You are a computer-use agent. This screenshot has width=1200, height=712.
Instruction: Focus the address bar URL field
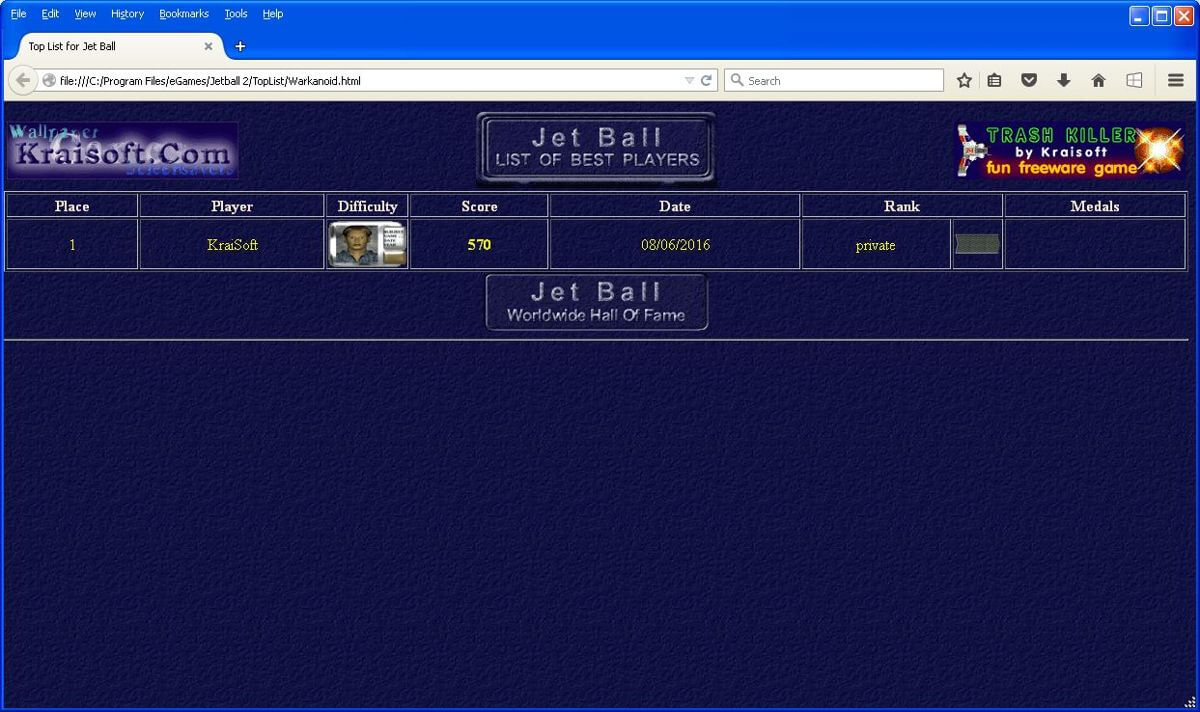(370, 80)
